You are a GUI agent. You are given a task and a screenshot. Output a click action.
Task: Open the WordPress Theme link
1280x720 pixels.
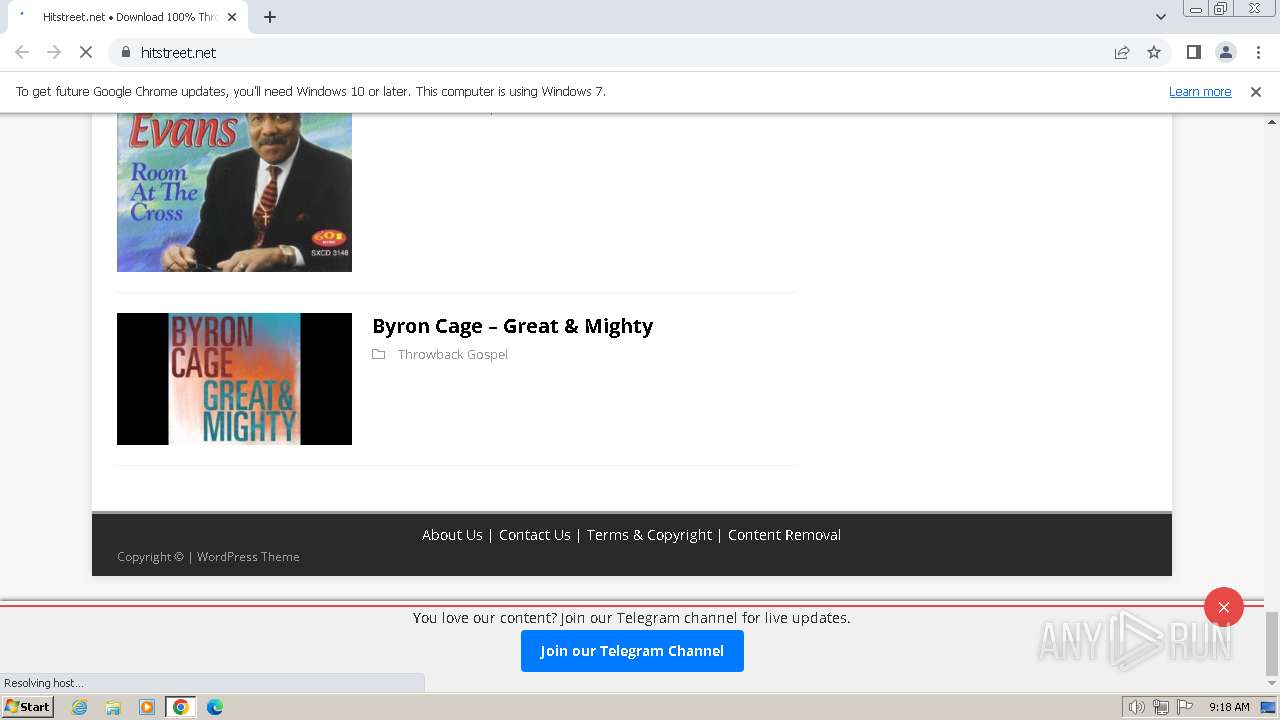[x=248, y=557]
